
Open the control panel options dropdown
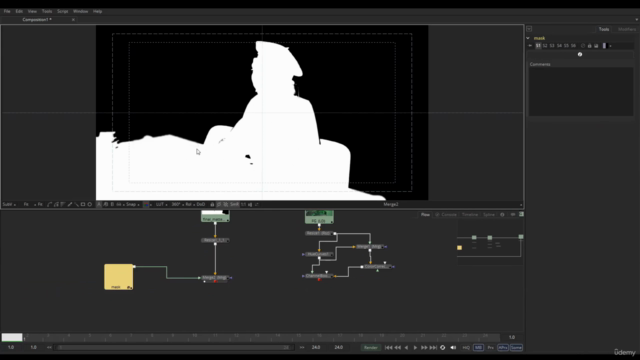tap(529, 29)
